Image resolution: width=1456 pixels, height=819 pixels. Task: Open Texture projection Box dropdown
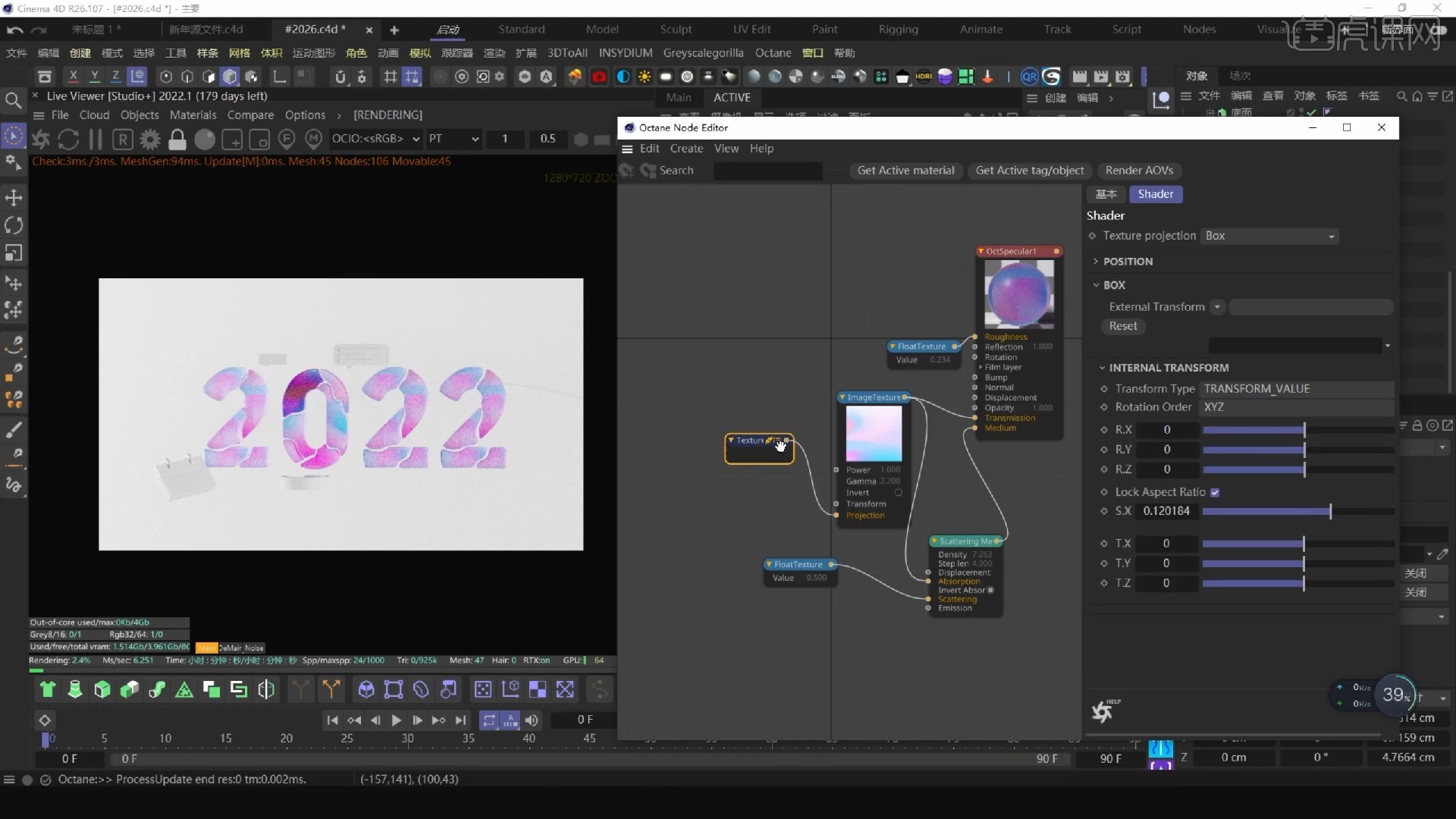click(x=1270, y=236)
